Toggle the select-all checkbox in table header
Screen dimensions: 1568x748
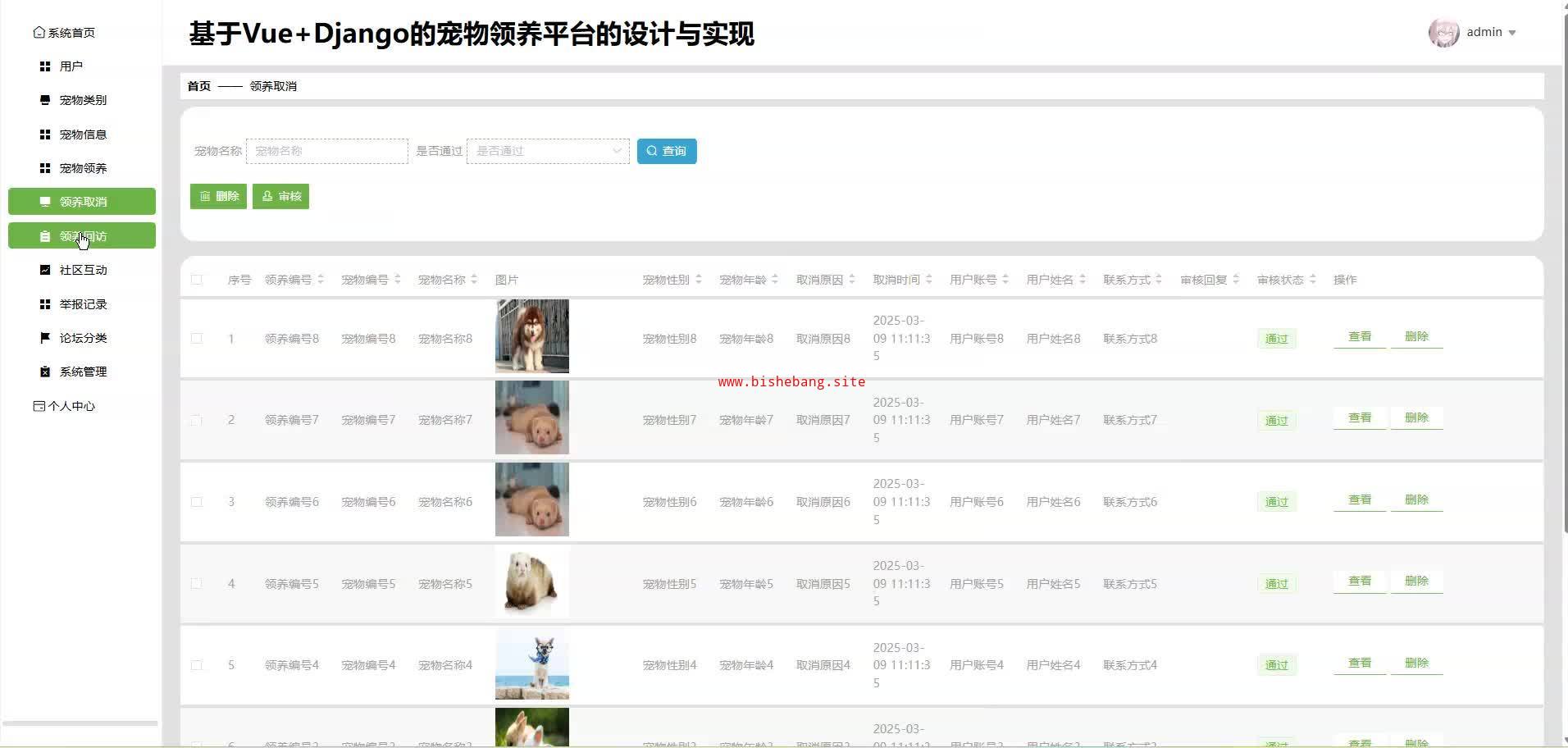click(x=197, y=280)
